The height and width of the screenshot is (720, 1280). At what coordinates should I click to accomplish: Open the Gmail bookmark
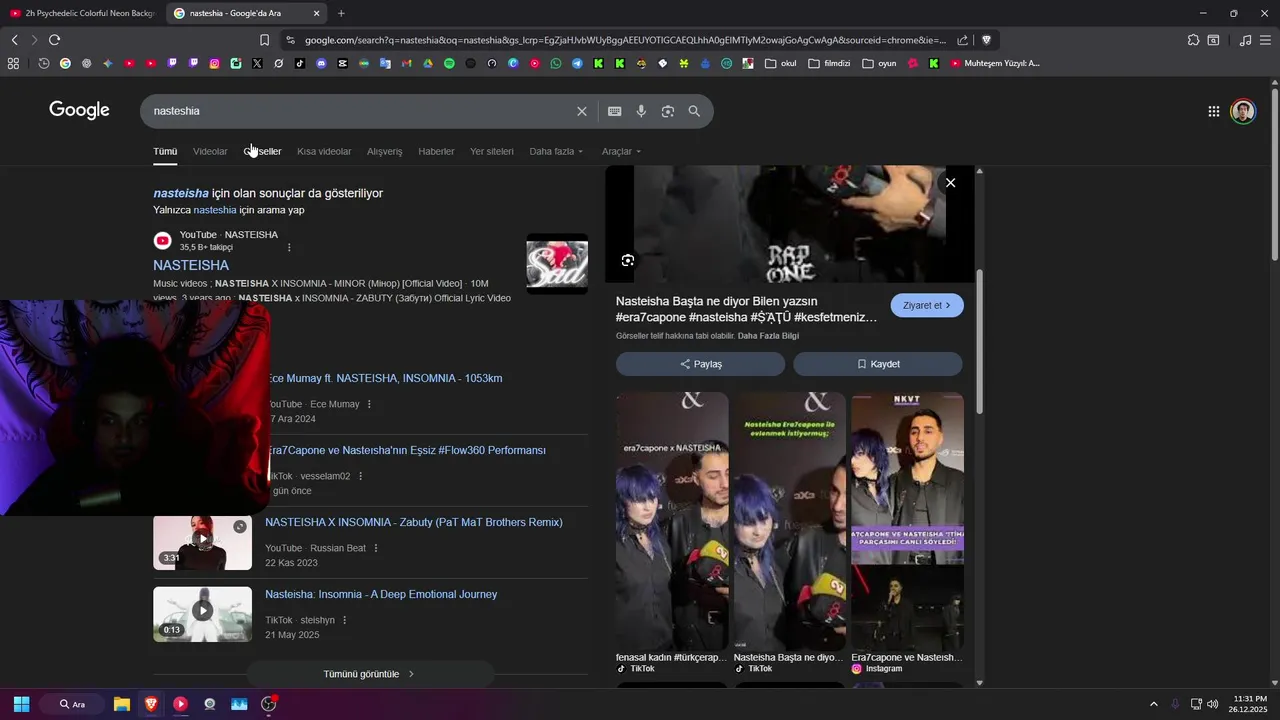tap(406, 63)
